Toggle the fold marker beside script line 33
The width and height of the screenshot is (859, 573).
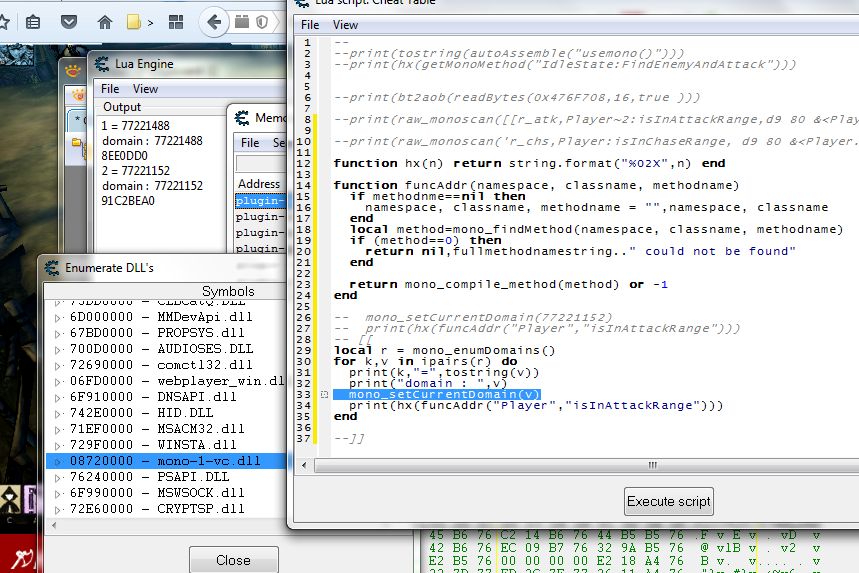point(322,395)
